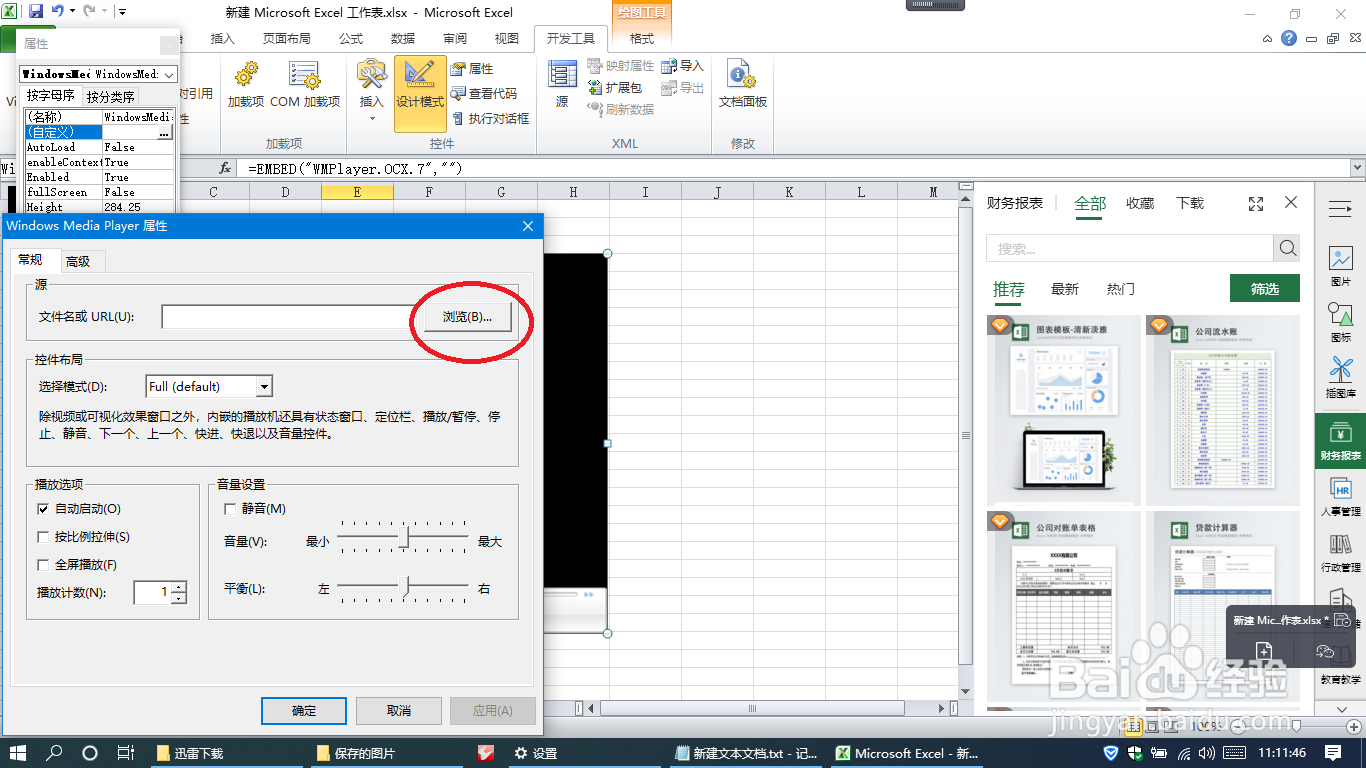Image resolution: width=1366 pixels, height=768 pixels.
Task: Click 取消 cancel button
Action: click(x=398, y=710)
